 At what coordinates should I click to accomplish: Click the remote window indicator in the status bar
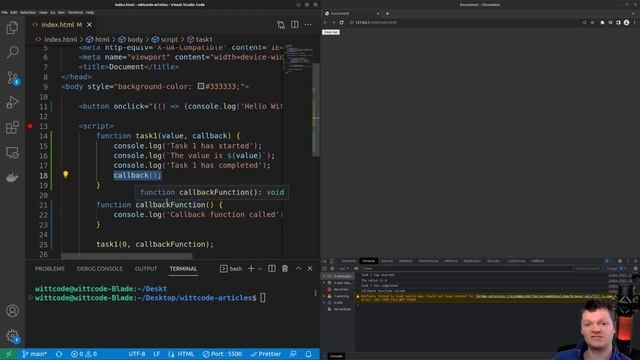[9, 354]
